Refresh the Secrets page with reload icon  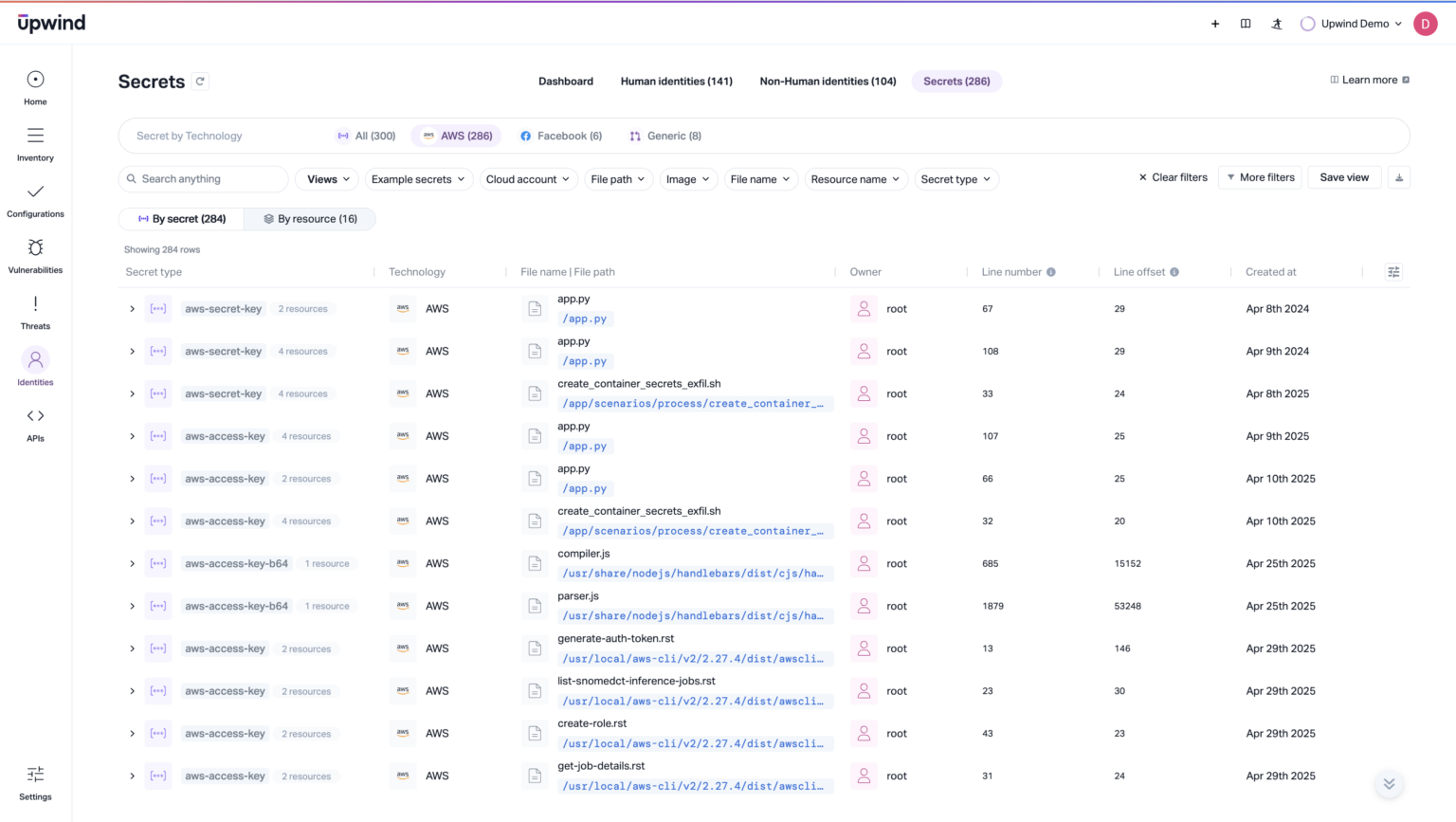[200, 82]
